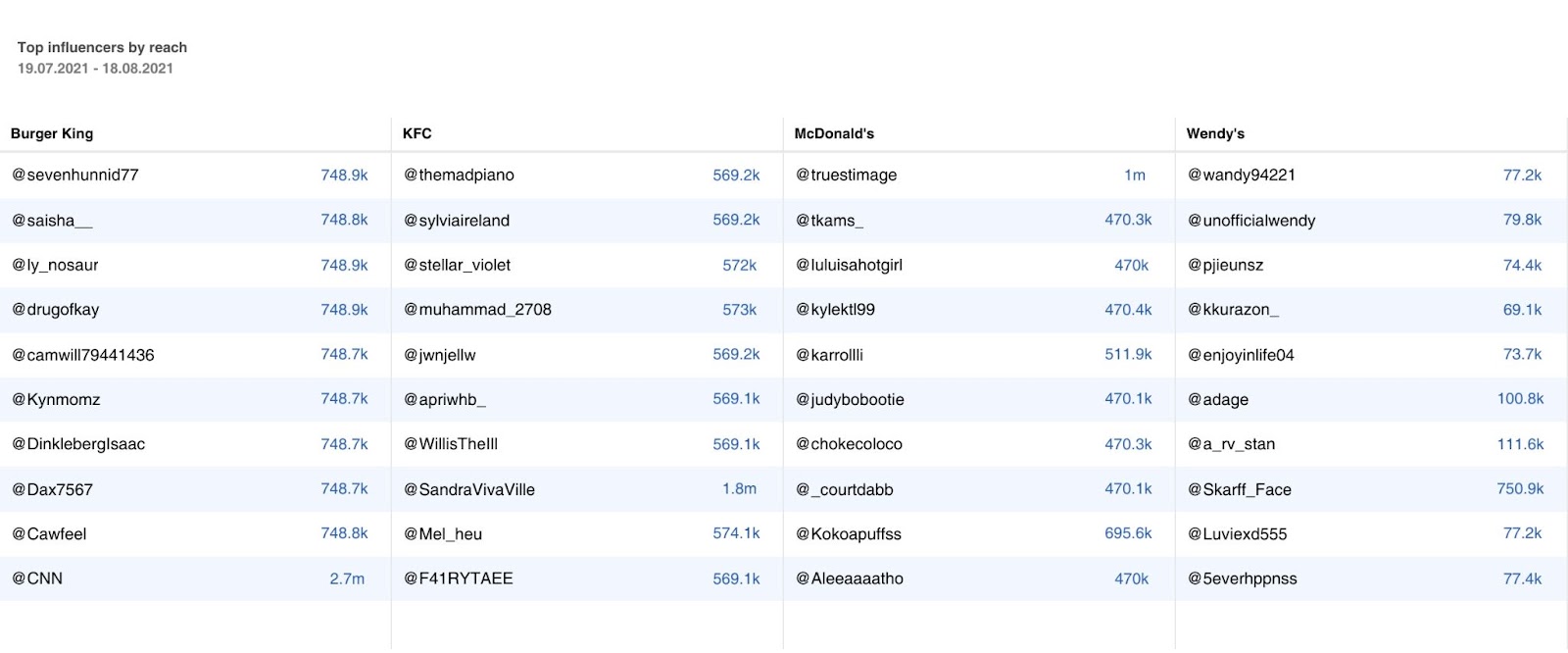The height and width of the screenshot is (653, 1568).
Task: Open @themadpiano in KFC column
Action: [x=459, y=175]
